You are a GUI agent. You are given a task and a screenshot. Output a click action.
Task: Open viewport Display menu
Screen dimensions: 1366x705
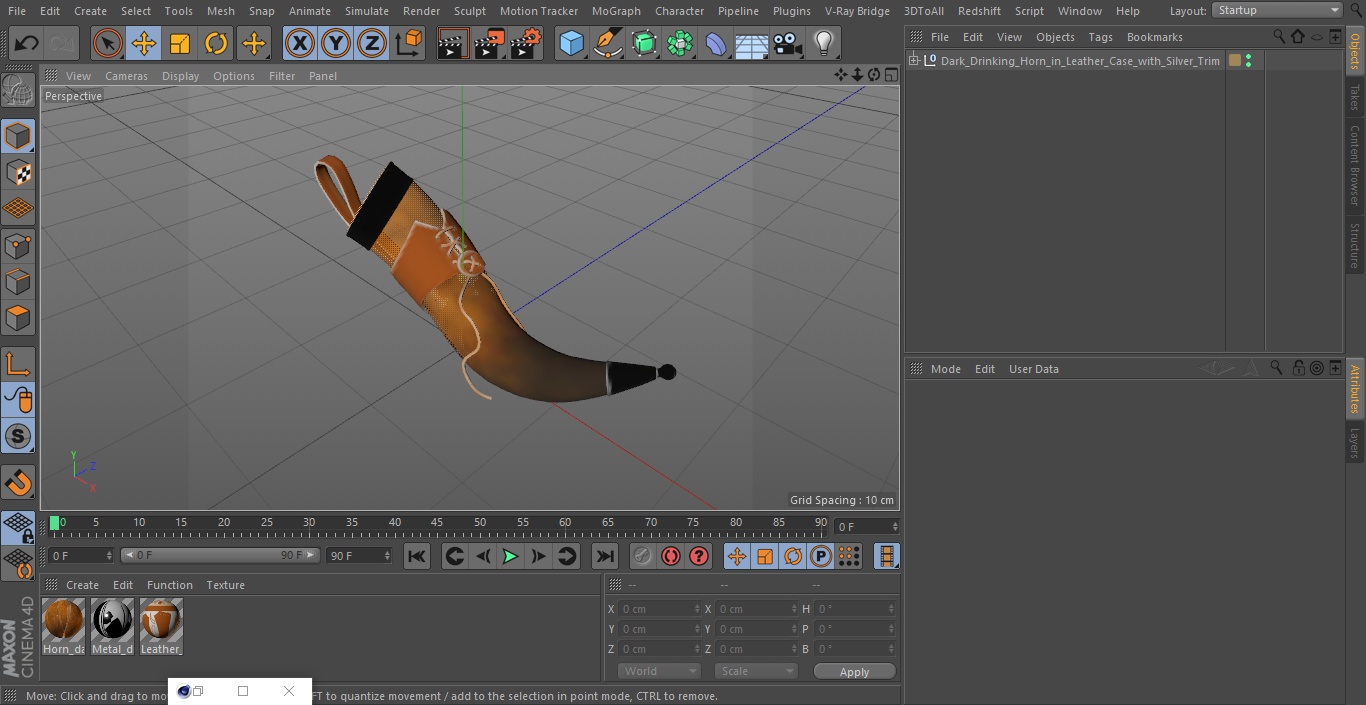[x=180, y=76]
